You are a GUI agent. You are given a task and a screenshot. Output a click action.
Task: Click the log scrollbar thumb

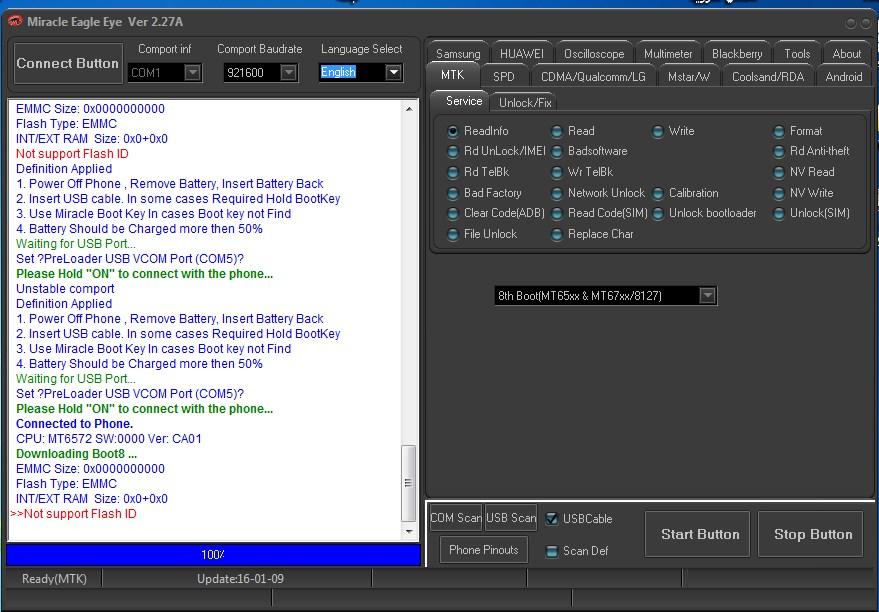(409, 483)
